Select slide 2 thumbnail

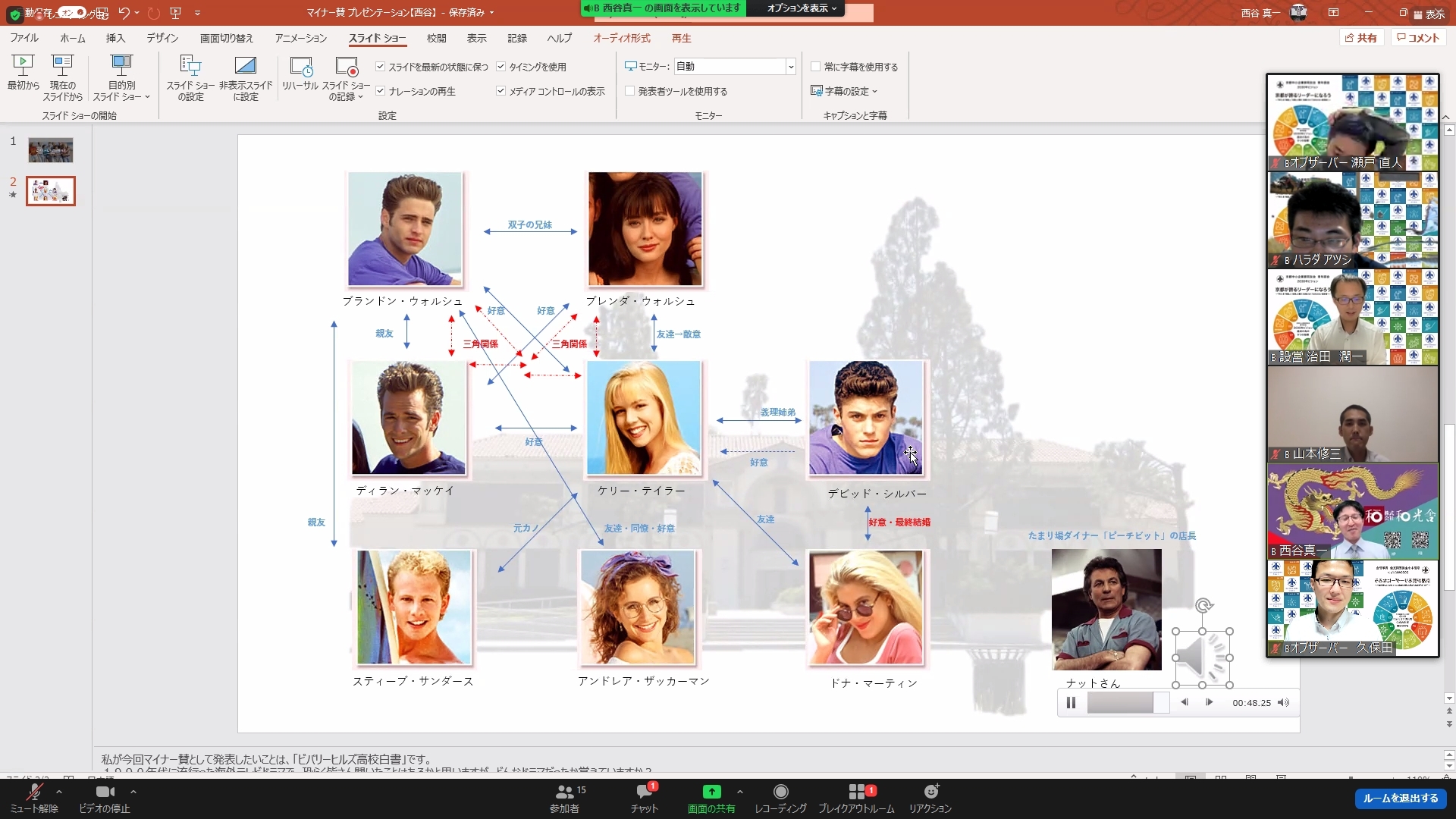click(x=51, y=191)
